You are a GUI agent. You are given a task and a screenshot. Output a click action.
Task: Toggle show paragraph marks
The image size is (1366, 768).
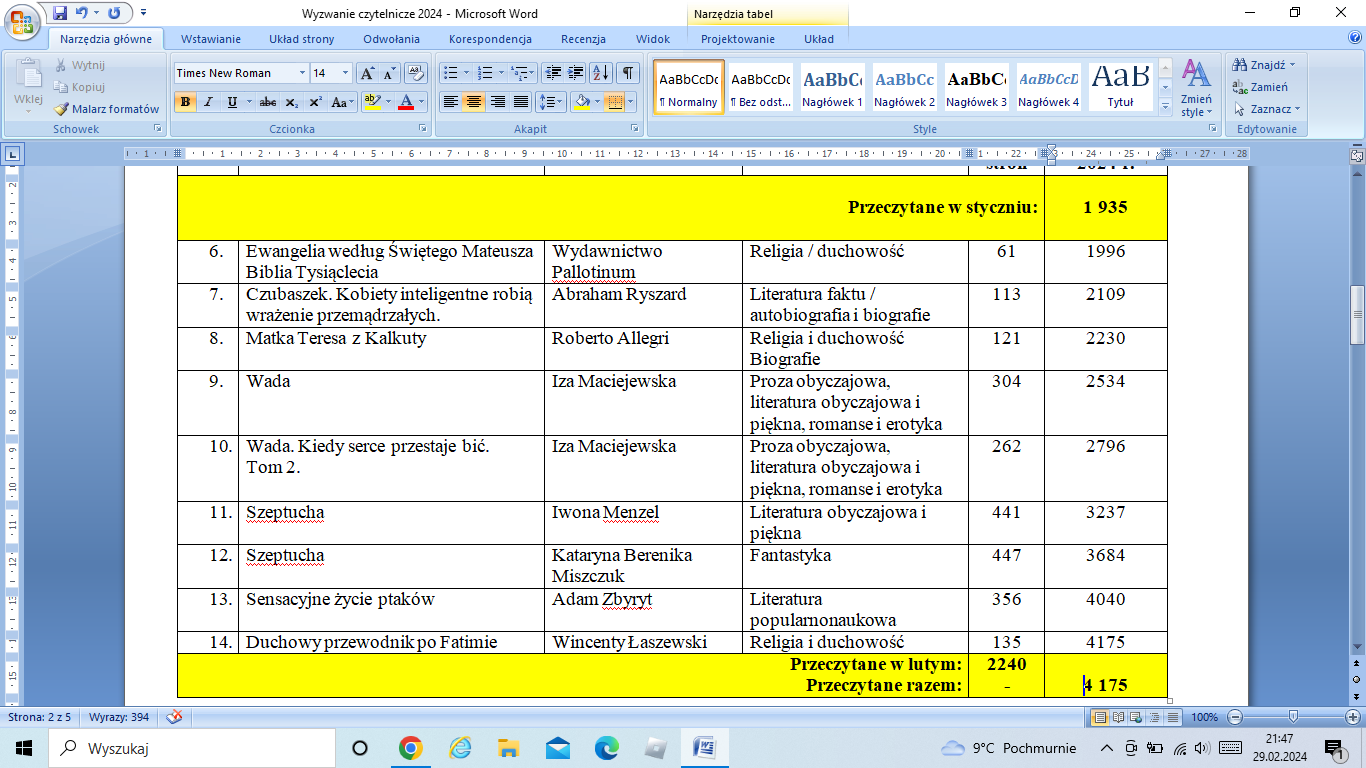(x=628, y=73)
